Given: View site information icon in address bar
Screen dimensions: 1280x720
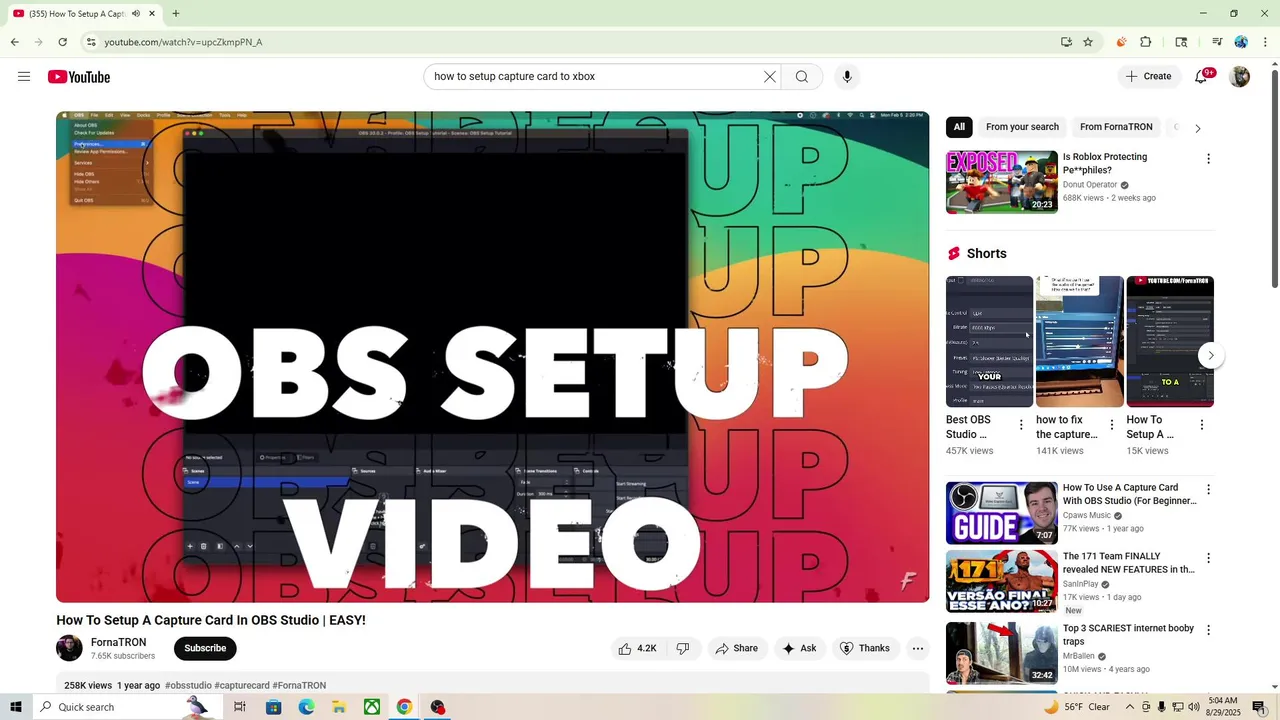Looking at the screenshot, I should click(91, 42).
